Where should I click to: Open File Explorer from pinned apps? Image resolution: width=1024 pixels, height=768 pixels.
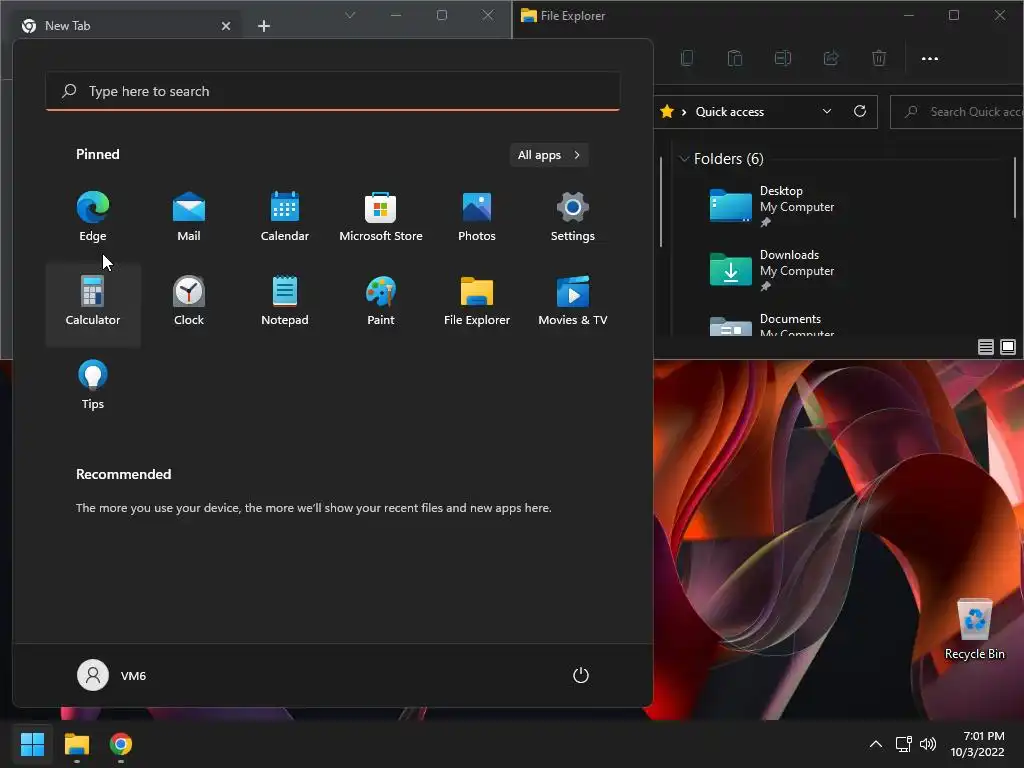pos(477,301)
